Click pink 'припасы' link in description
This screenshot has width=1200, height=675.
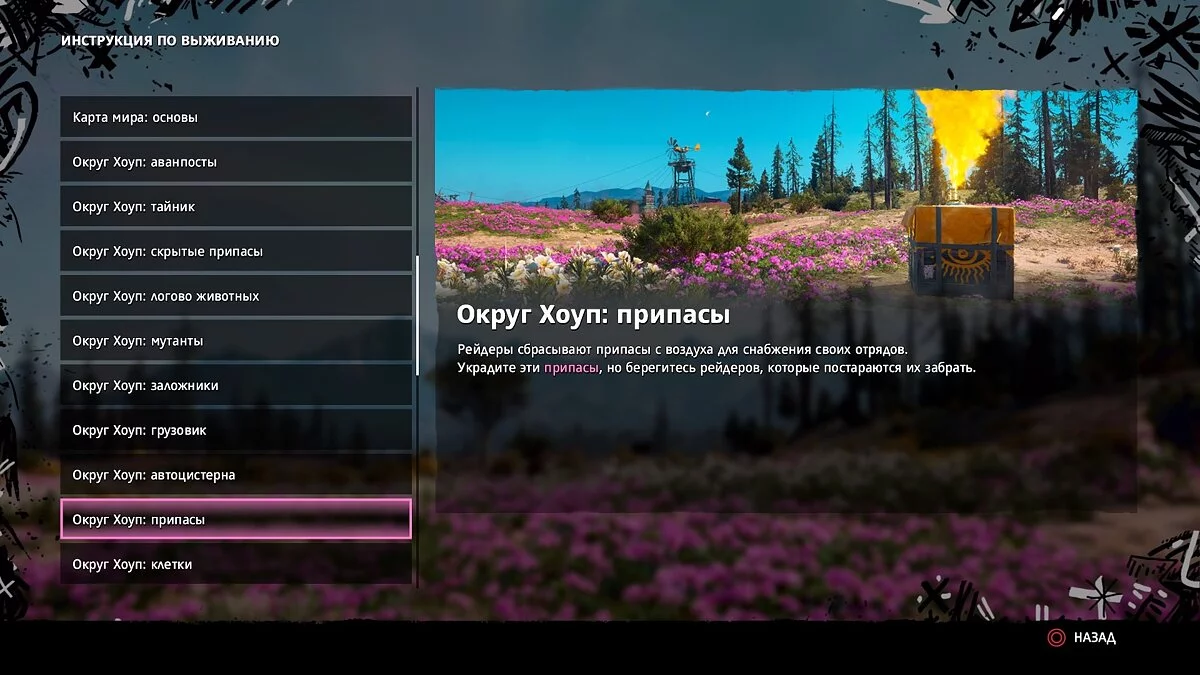[571, 368]
